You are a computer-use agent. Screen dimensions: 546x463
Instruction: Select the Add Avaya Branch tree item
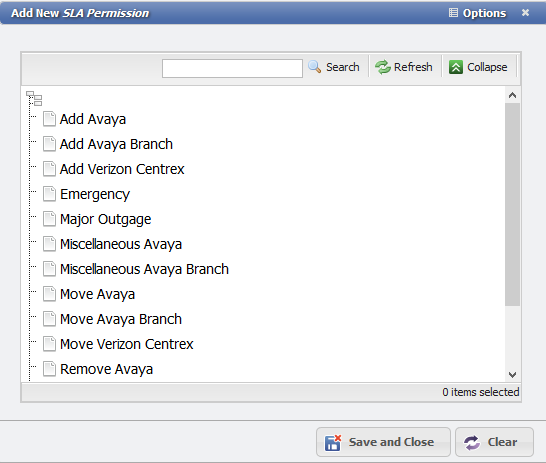[116, 144]
